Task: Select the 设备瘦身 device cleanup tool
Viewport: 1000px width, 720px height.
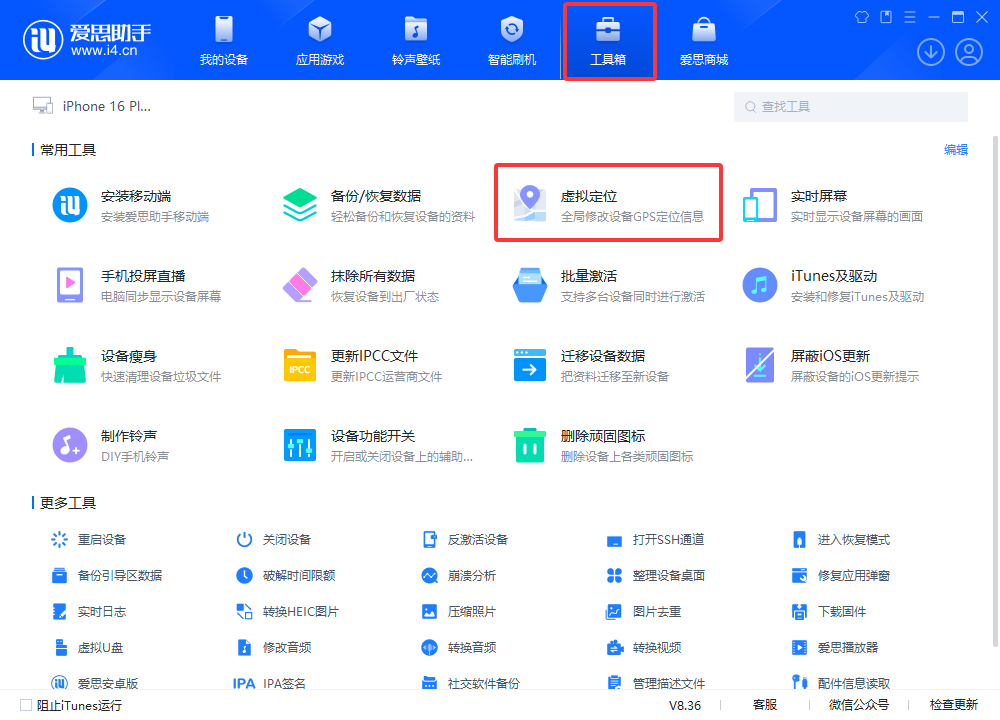Action: pyautogui.click(x=130, y=364)
